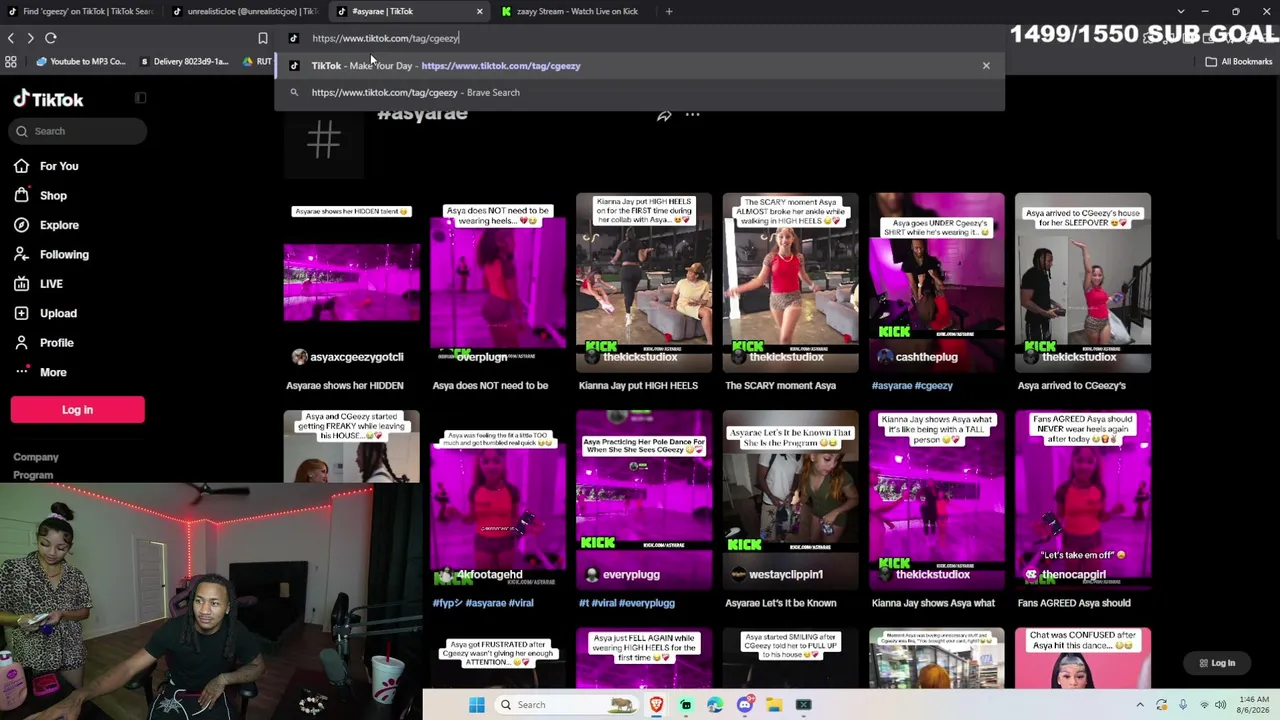Open the "Asya goes UNDER CGeezy's SHIRT" video
This screenshot has height=720, width=1280.
click(x=936, y=282)
